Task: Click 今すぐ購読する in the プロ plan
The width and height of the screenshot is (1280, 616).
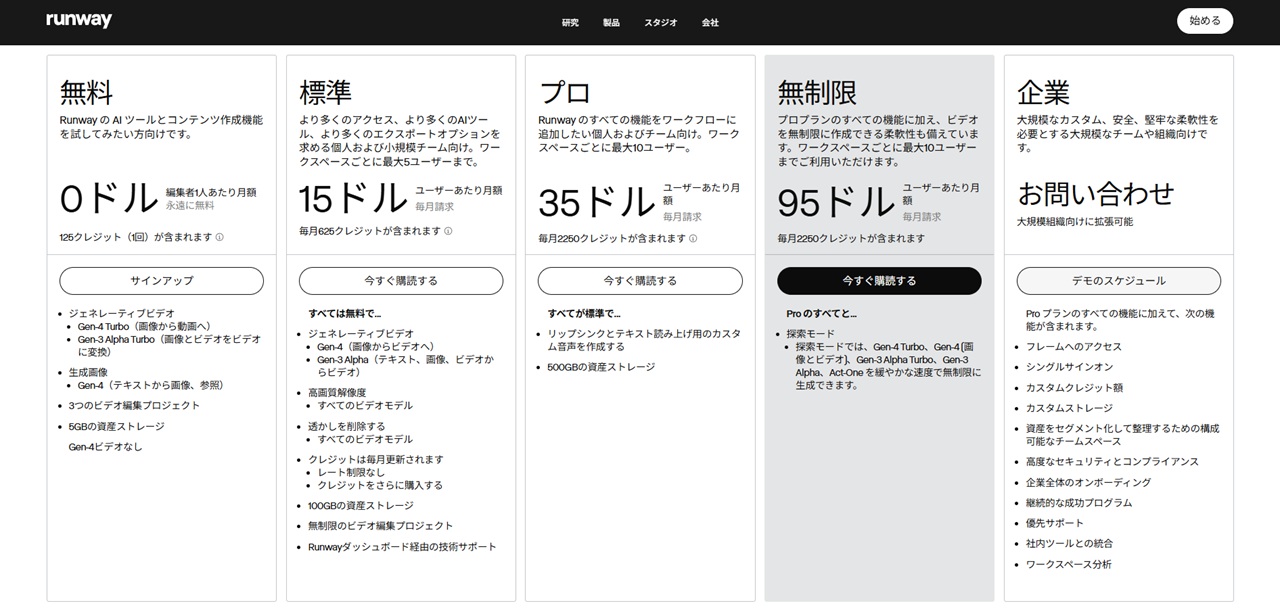Action: (640, 281)
